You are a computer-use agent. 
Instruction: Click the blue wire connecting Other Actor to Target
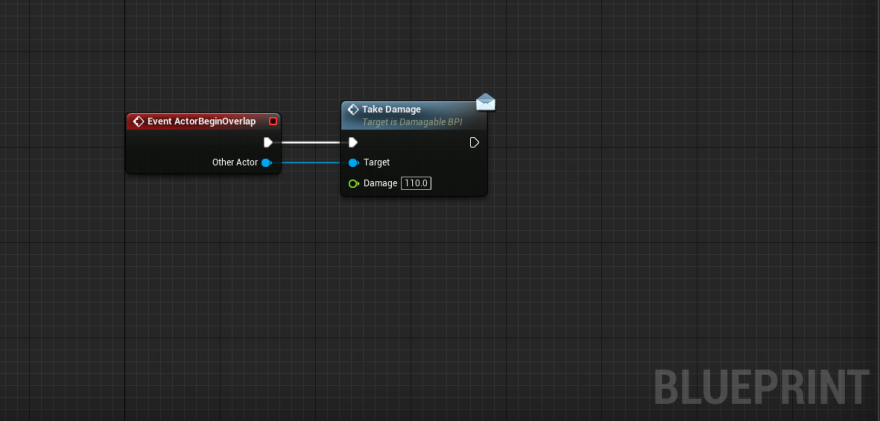[309, 162]
